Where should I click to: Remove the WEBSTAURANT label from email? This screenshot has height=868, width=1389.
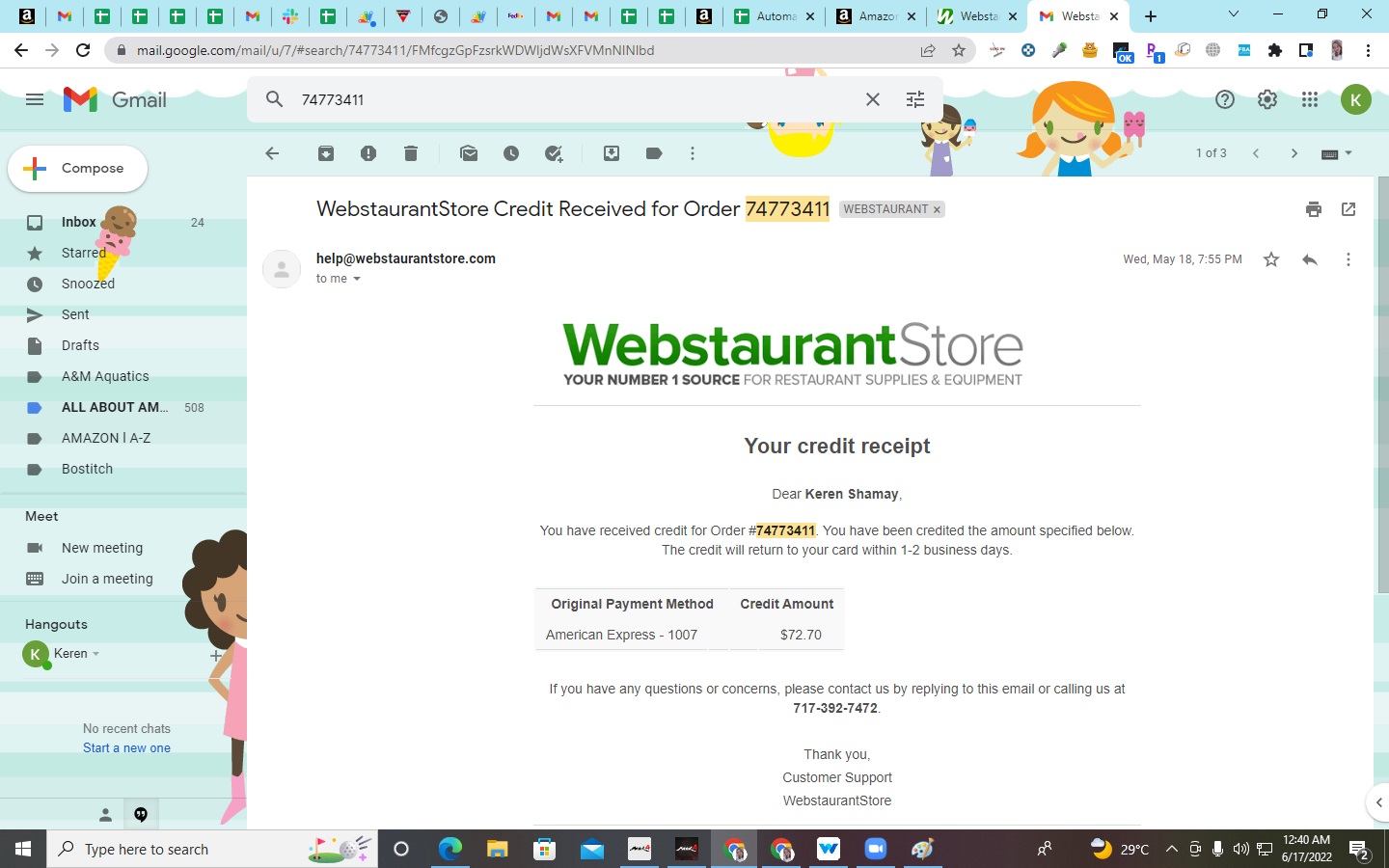pyautogui.click(x=937, y=209)
